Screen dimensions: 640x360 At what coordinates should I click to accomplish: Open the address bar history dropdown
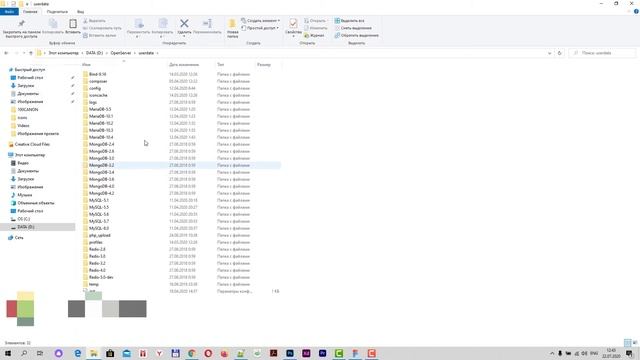tap(549, 53)
